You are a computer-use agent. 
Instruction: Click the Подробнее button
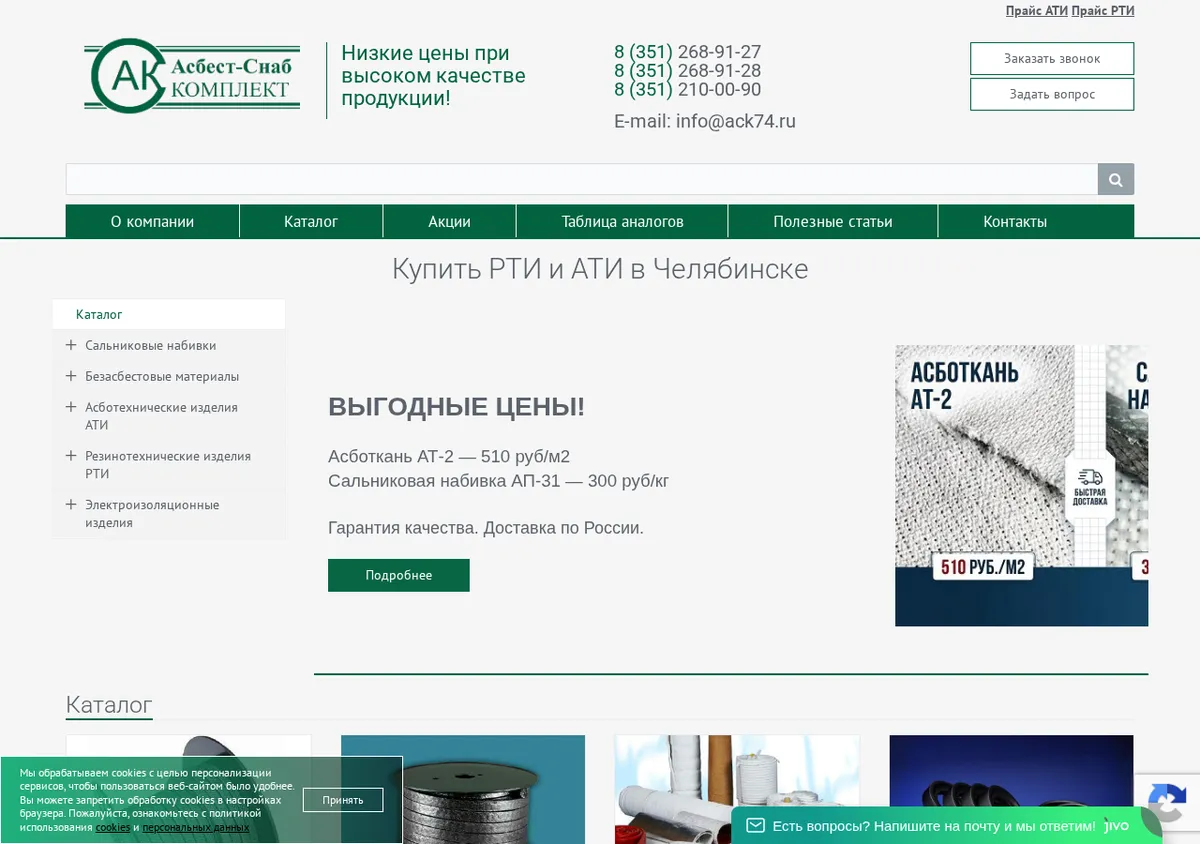(x=399, y=575)
